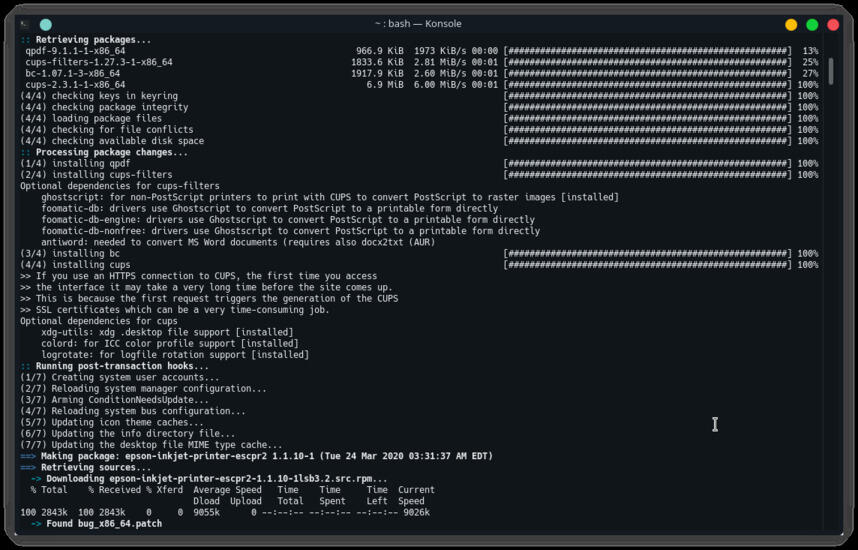Click the 'Retrieving packages...' heading line
The image size is (858, 550).
point(86,39)
